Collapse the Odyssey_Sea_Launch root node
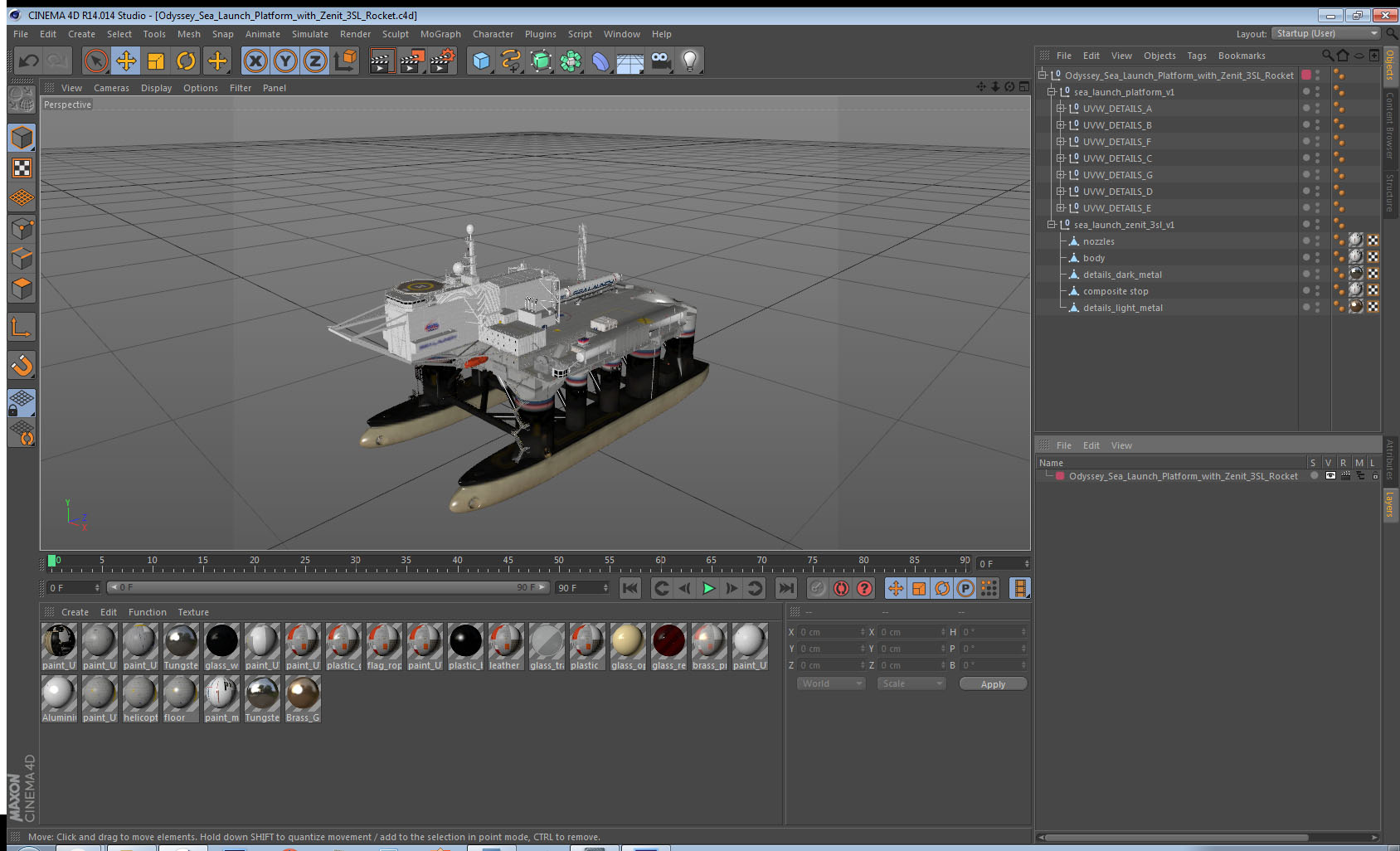 point(1043,75)
